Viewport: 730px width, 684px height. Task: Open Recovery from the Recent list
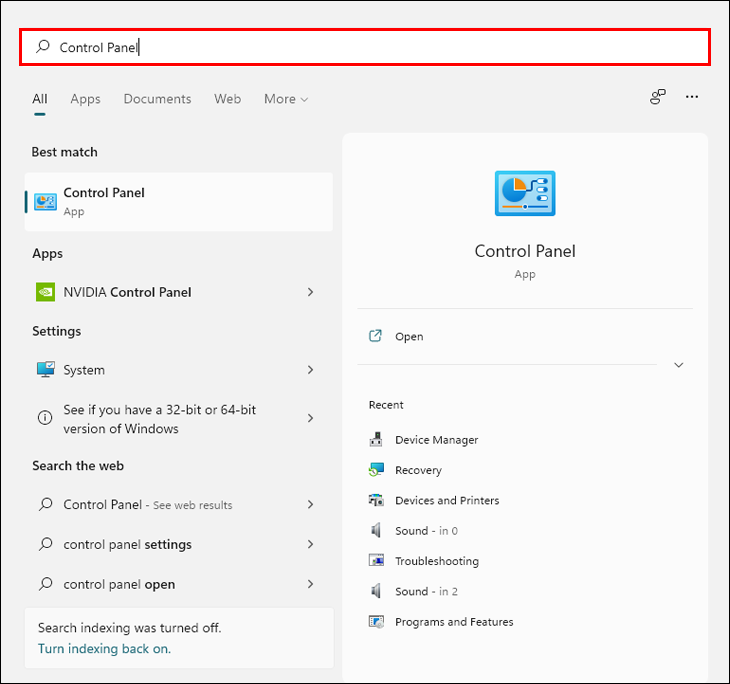(418, 470)
